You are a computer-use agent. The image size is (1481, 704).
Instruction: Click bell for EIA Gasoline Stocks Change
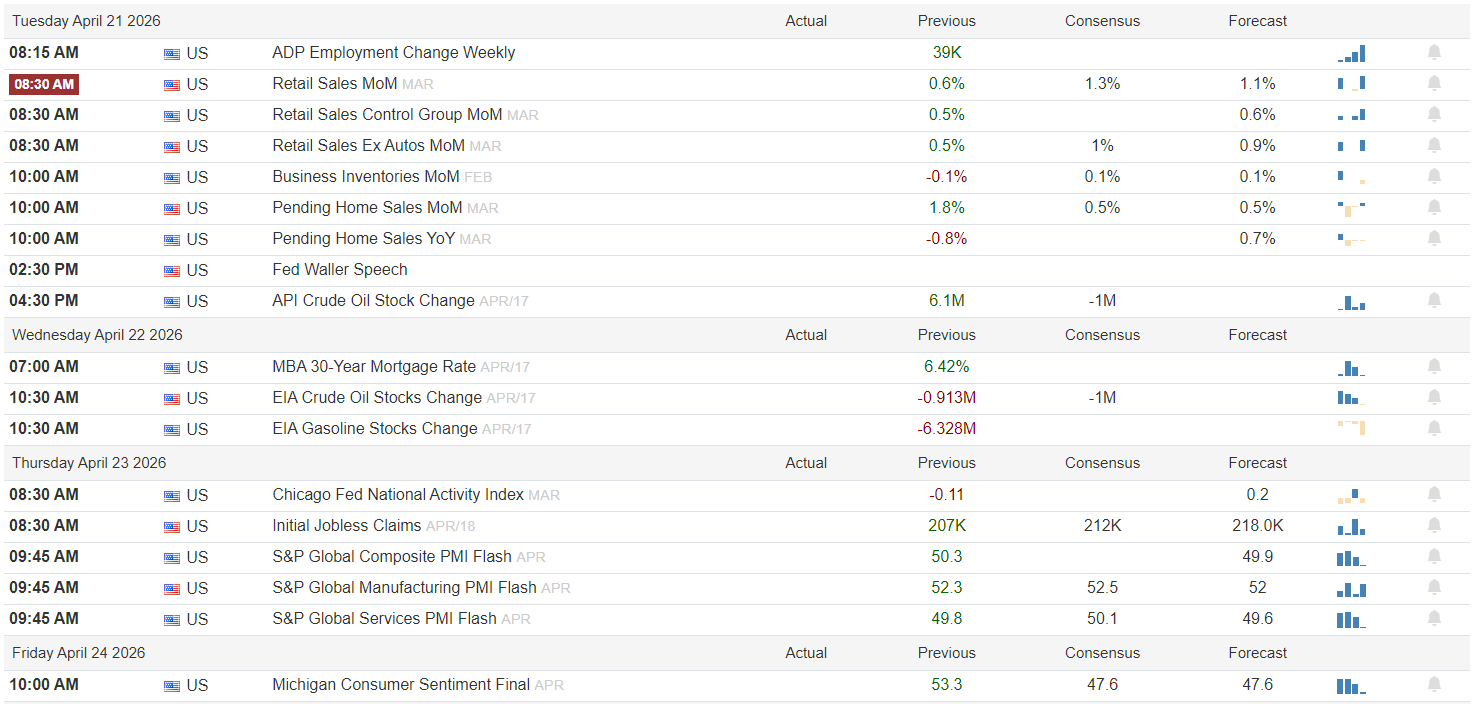pyautogui.click(x=1434, y=428)
